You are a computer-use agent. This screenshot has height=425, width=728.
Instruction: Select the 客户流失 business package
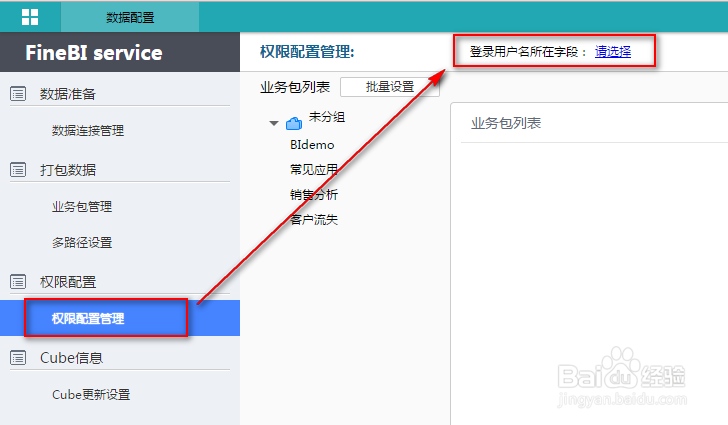tap(314, 219)
